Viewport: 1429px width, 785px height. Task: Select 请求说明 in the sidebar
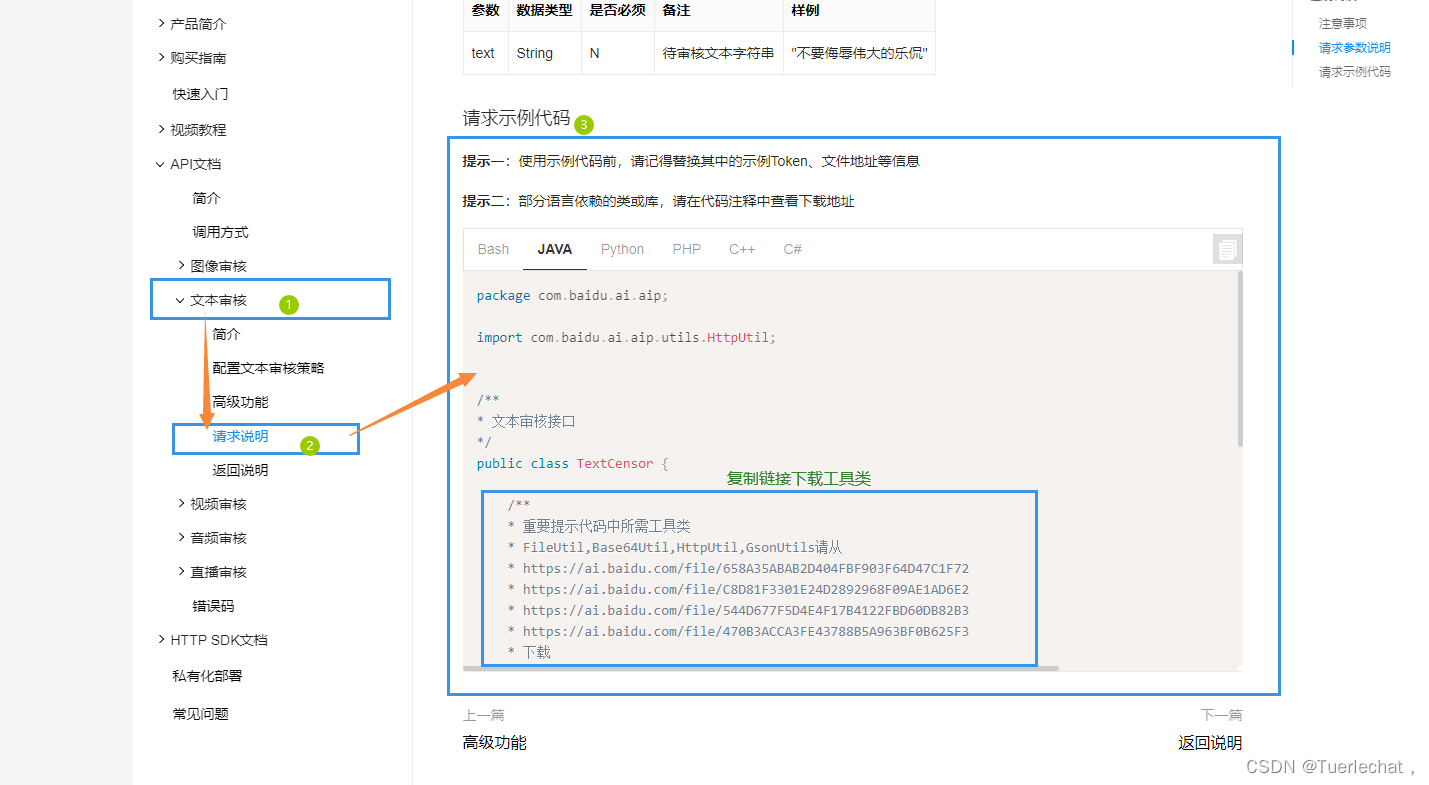click(240, 437)
